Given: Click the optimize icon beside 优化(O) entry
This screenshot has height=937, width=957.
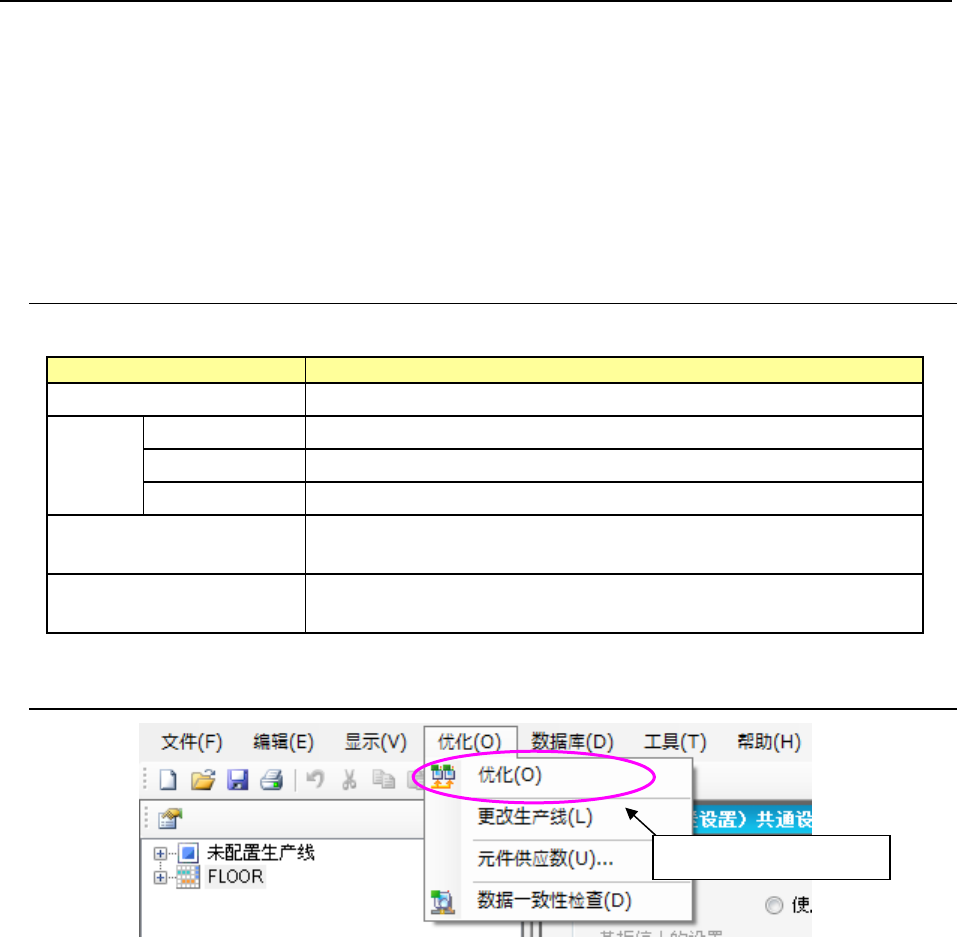Looking at the screenshot, I should pos(443,776).
